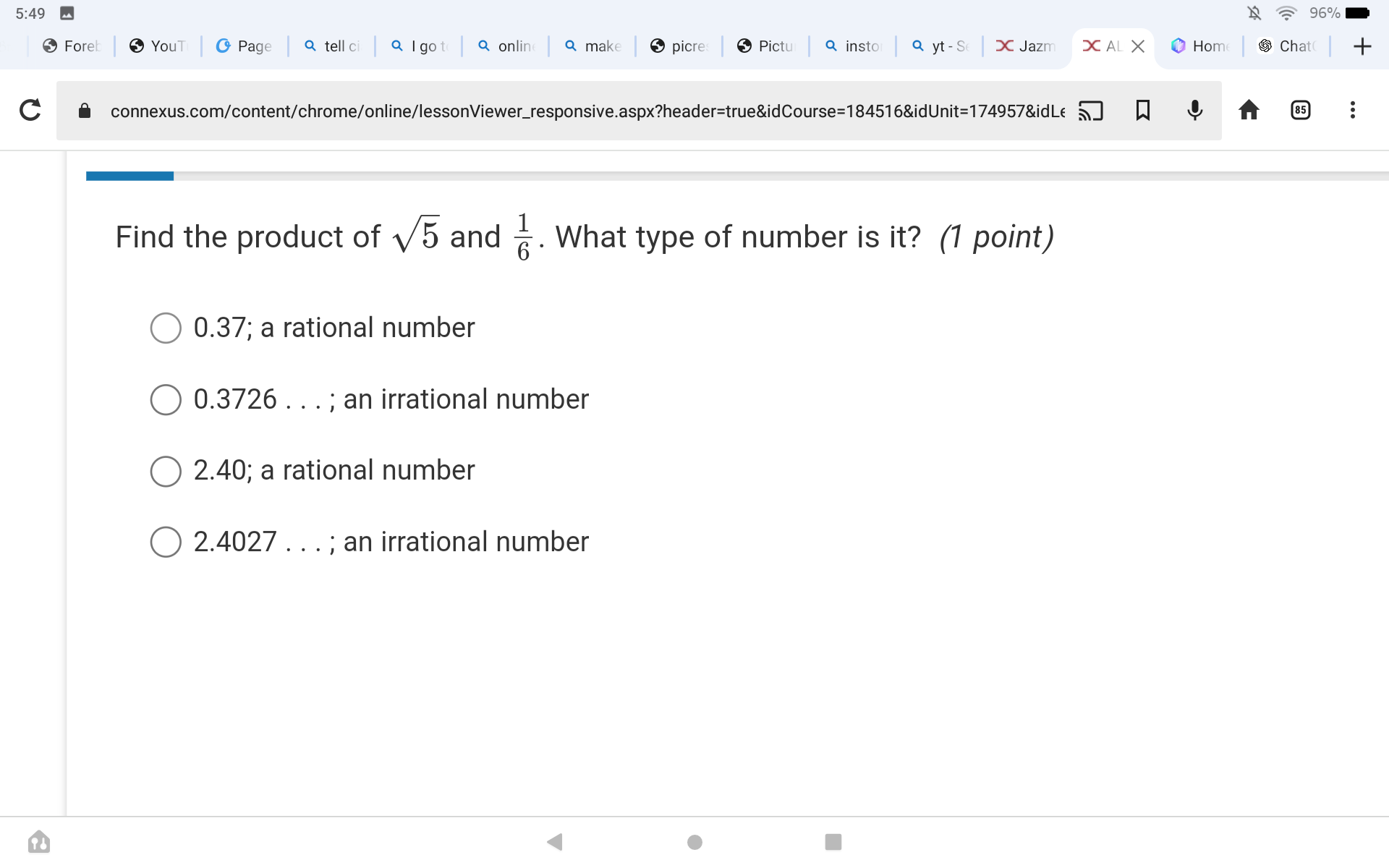1389x868 pixels.
Task: Open the image notification icon in status bar
Action: click(x=67, y=13)
